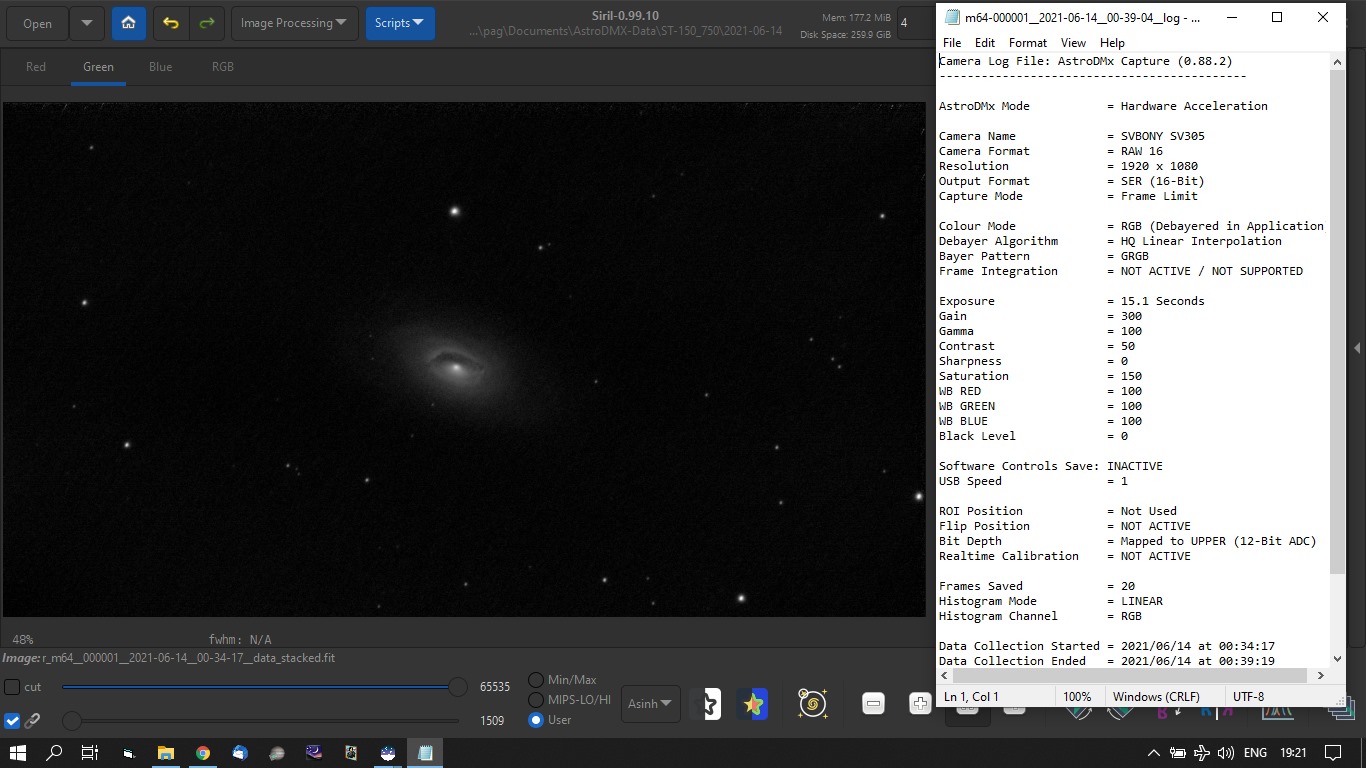Open File Explorer from the taskbar

166,753
